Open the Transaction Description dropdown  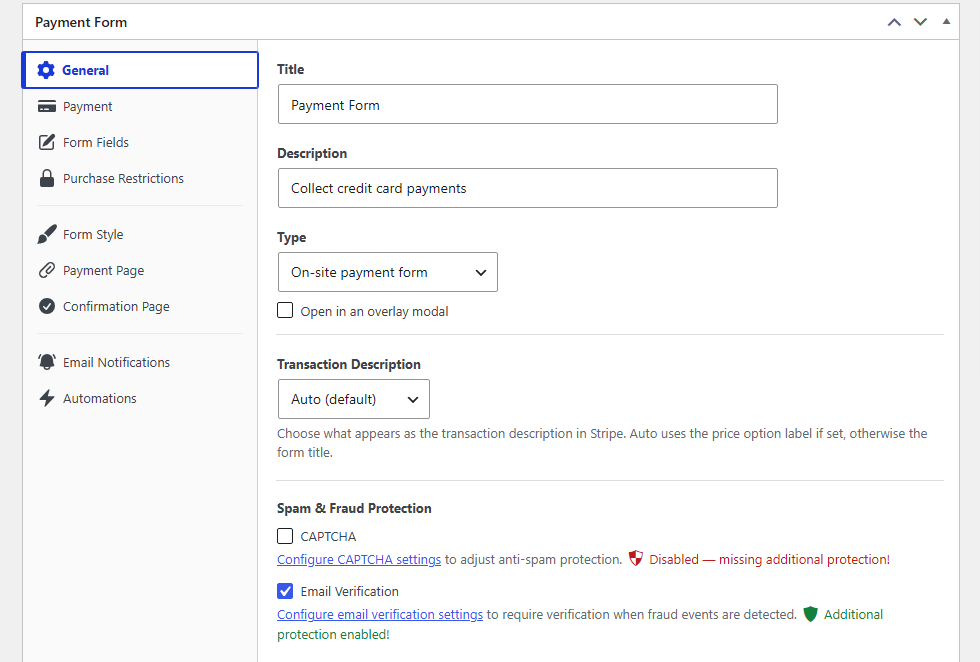pyautogui.click(x=354, y=399)
